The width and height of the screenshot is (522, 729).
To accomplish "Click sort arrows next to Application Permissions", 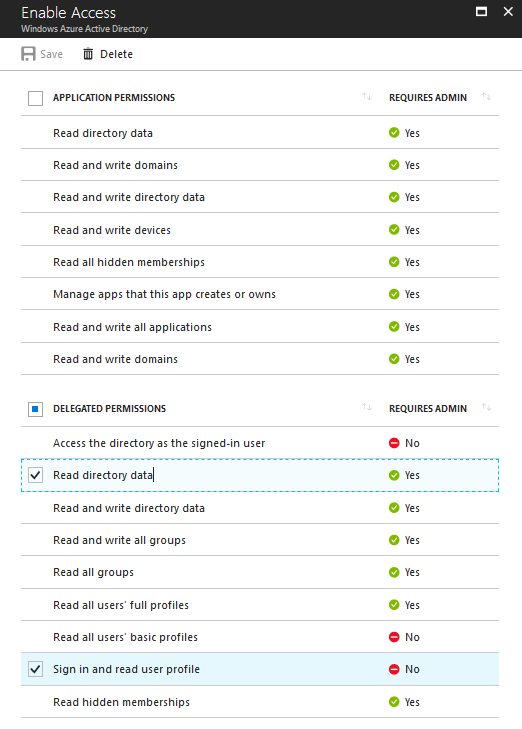I will pos(367,97).
